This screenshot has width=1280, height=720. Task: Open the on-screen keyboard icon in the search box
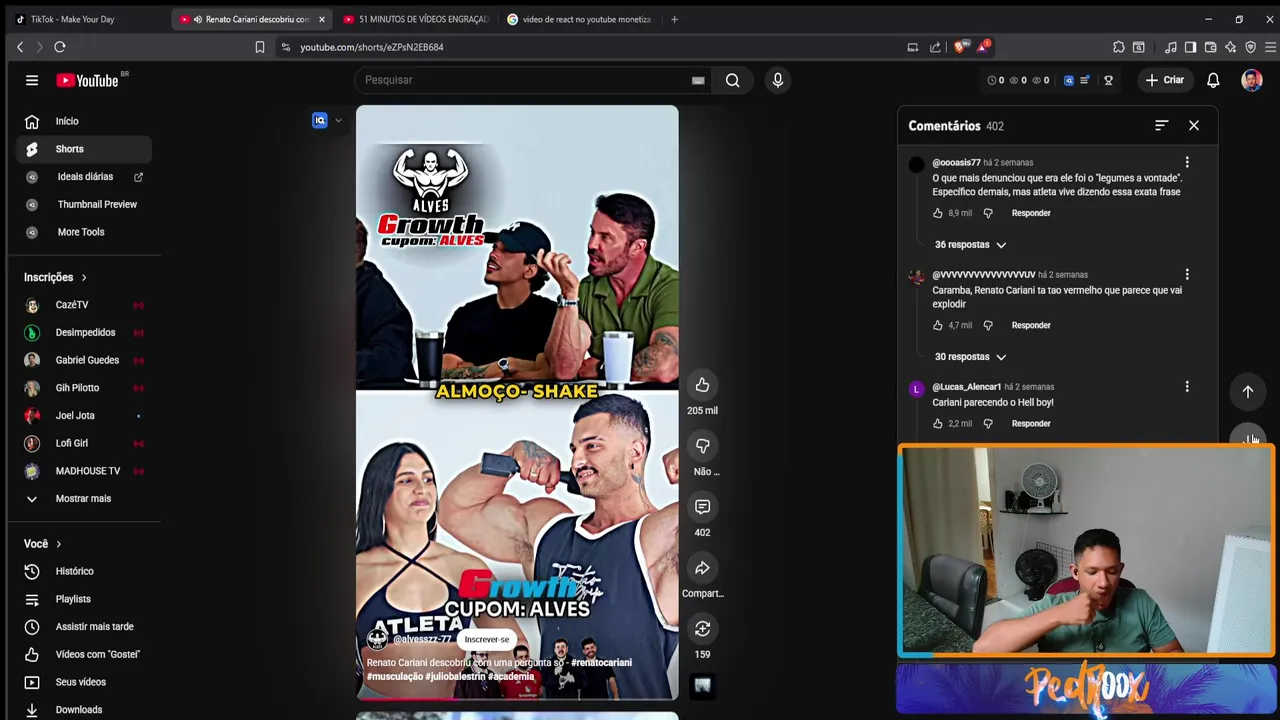[x=698, y=80]
